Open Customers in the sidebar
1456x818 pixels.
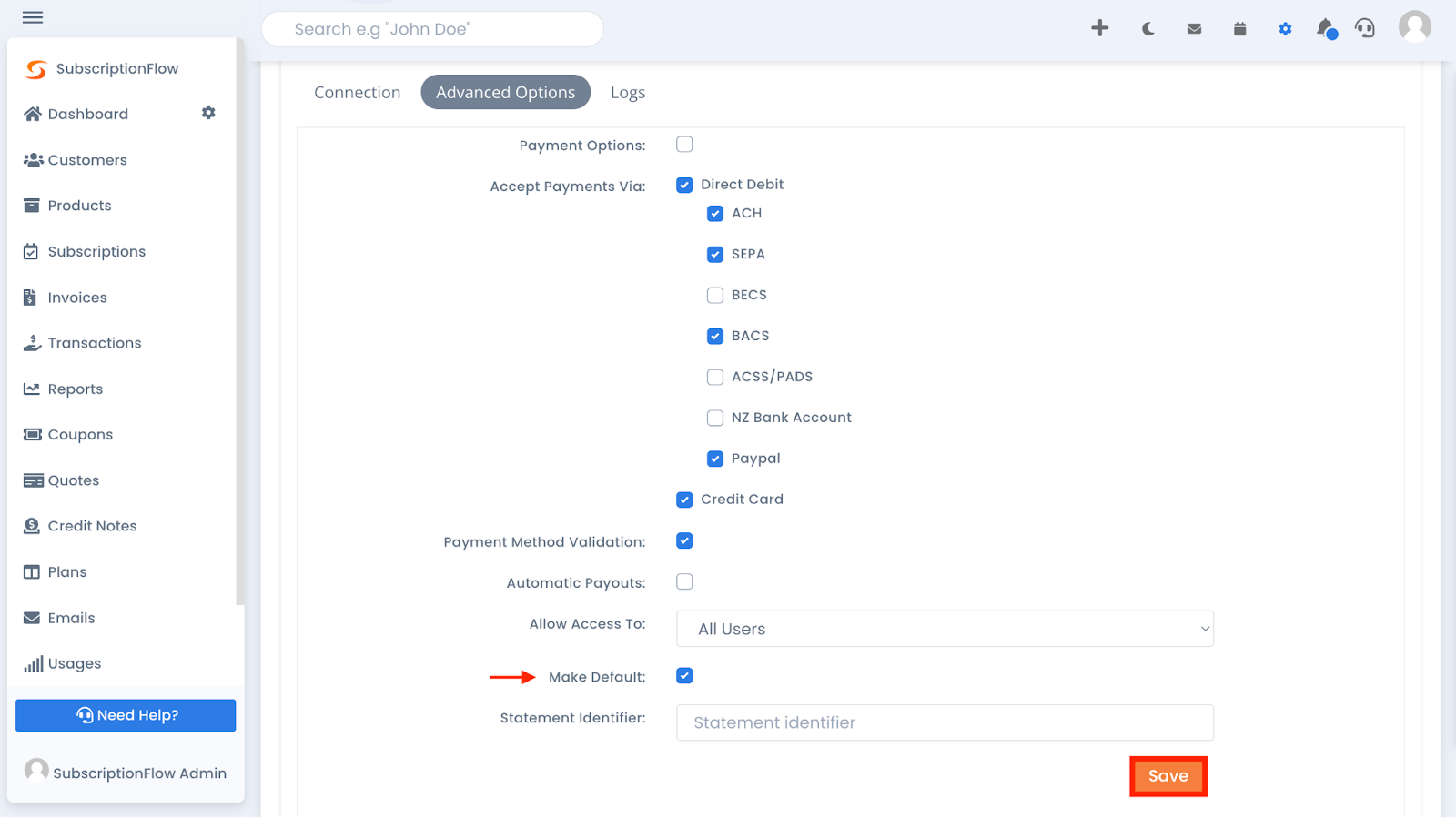[x=87, y=160]
